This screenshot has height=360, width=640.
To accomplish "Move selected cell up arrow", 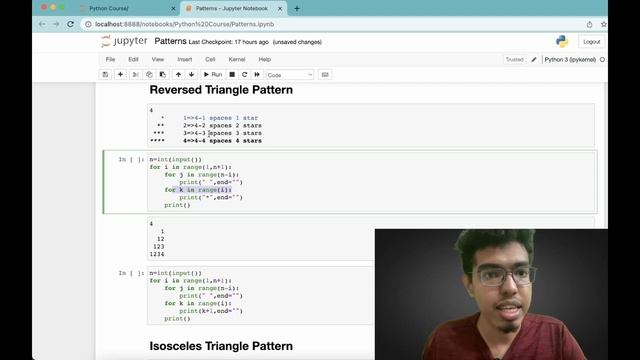I will (x=178, y=75).
